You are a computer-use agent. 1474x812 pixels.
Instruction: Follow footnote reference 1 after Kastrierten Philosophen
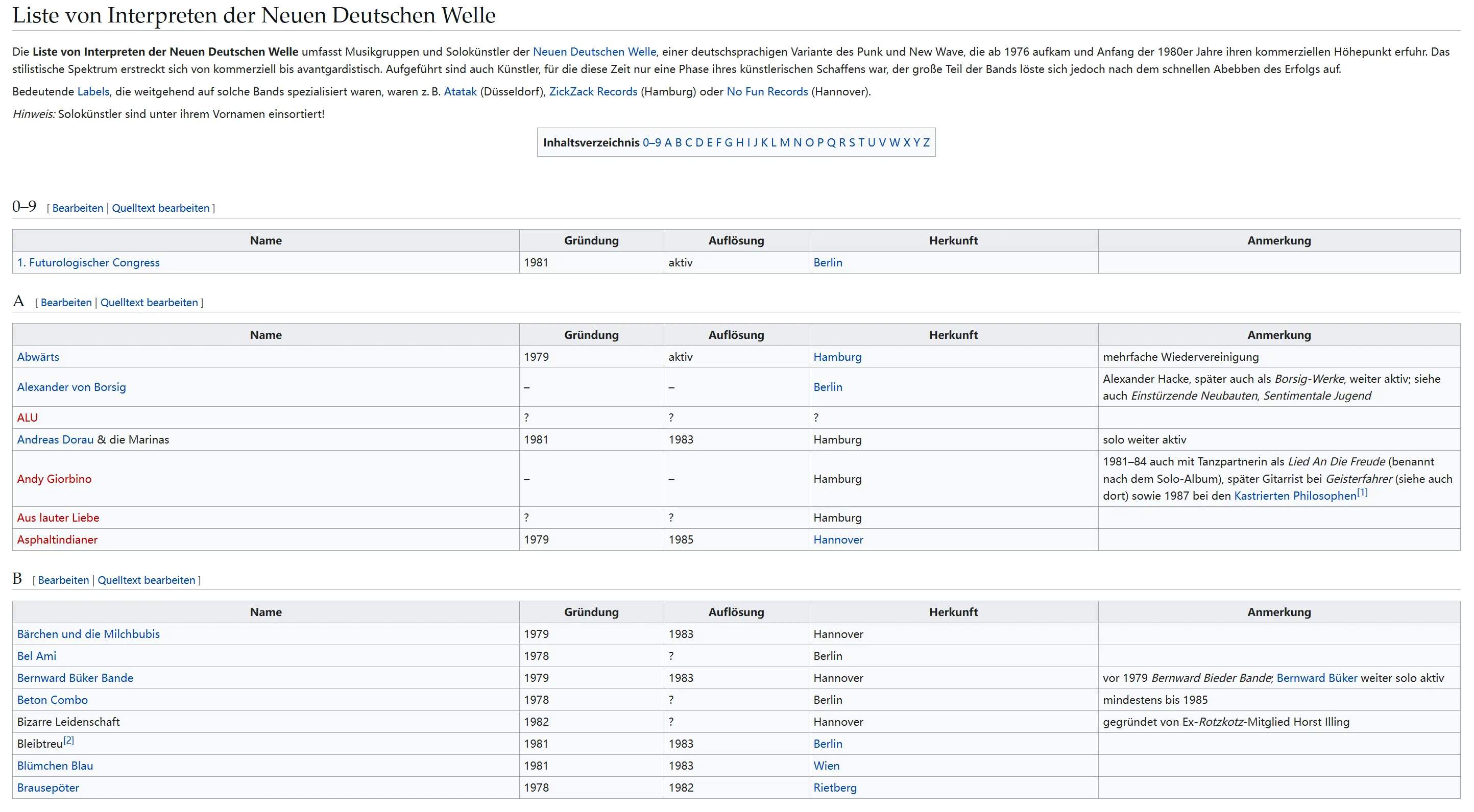pyautogui.click(x=1362, y=493)
